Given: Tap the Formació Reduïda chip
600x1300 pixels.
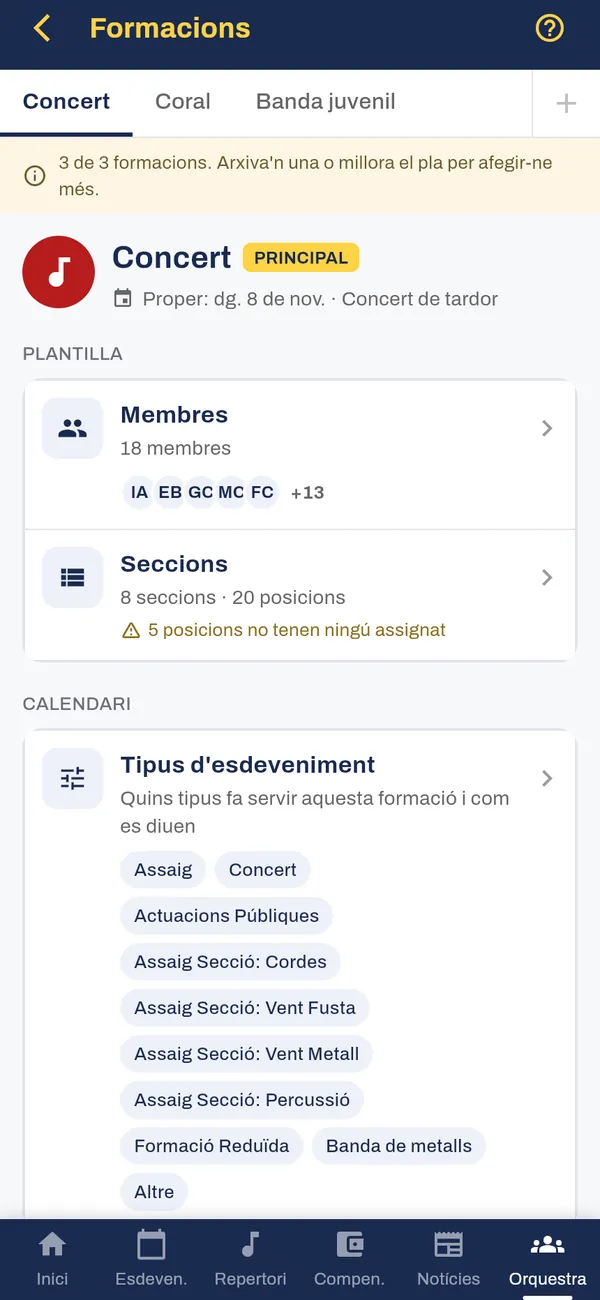Looking at the screenshot, I should pos(212,1146).
